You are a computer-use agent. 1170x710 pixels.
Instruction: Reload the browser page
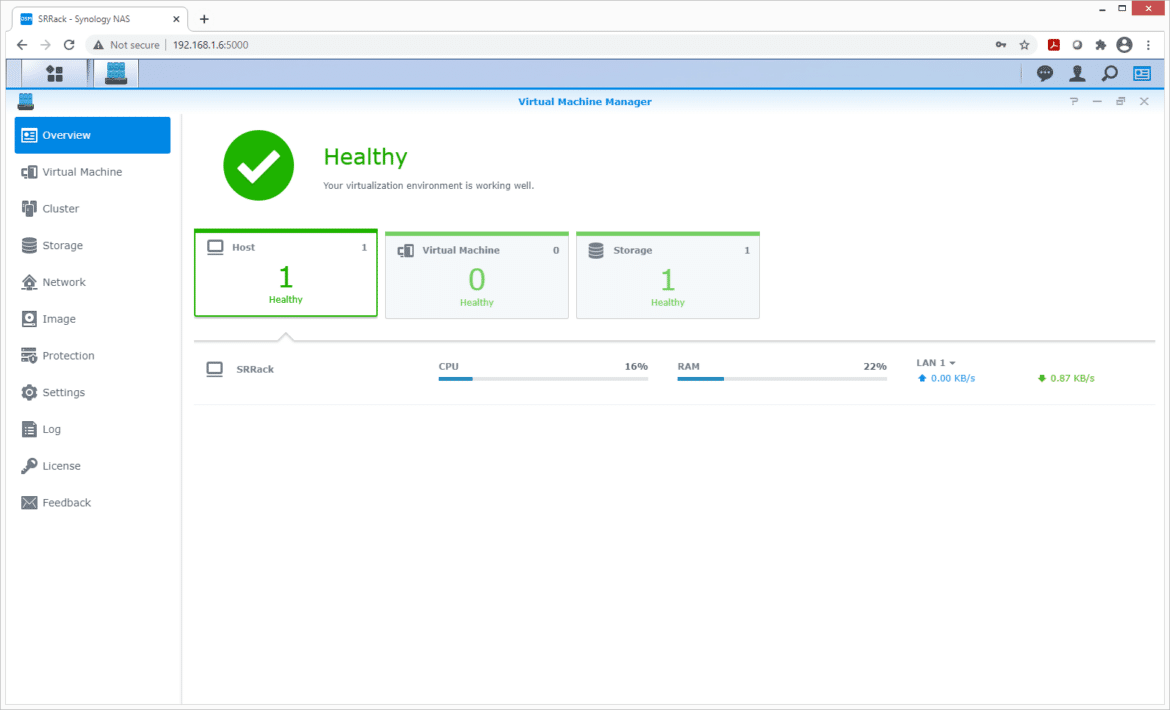tap(69, 45)
